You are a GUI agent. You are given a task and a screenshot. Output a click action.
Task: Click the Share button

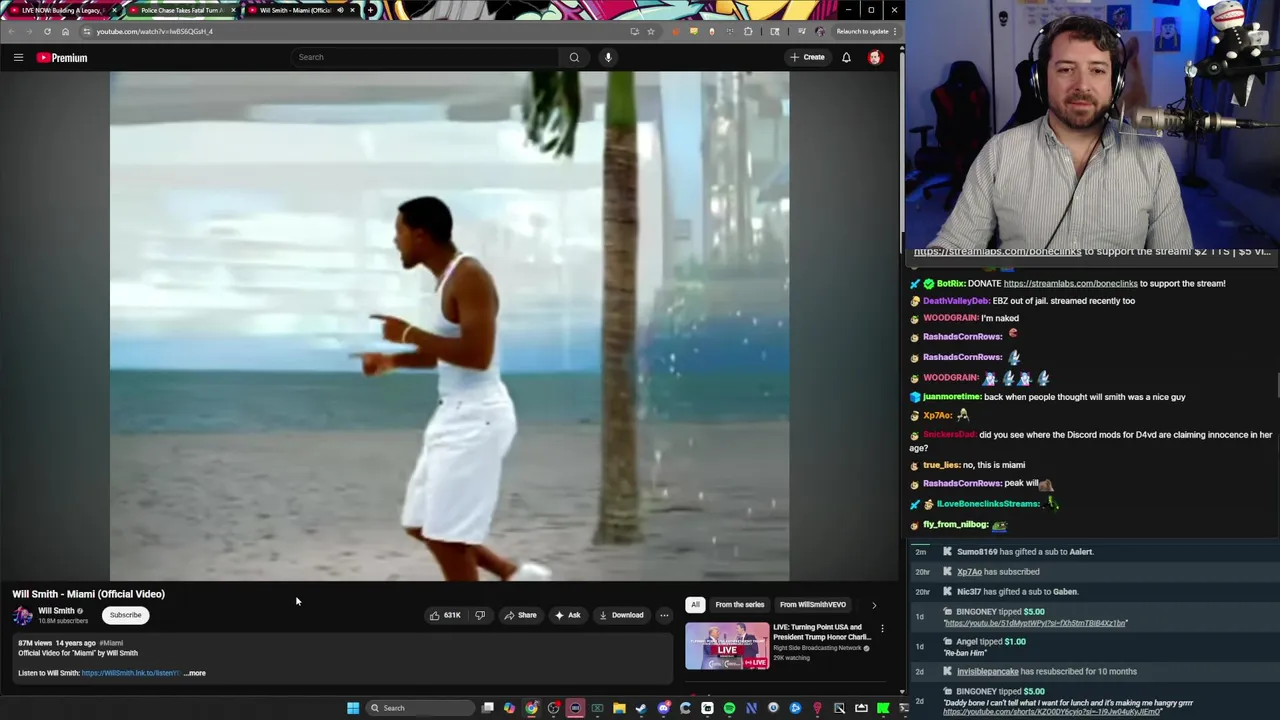click(520, 615)
